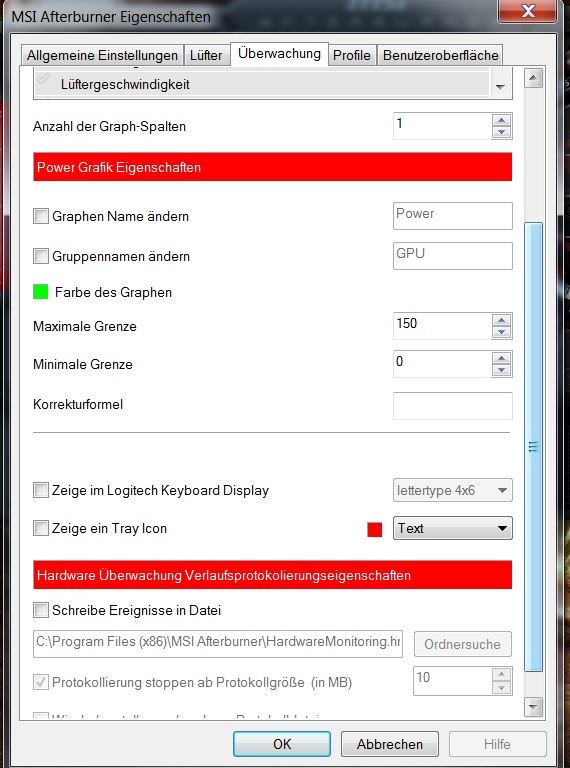The image size is (570, 768).
Task: Increase Minimale Grenze with up arrow
Action: tap(501, 358)
